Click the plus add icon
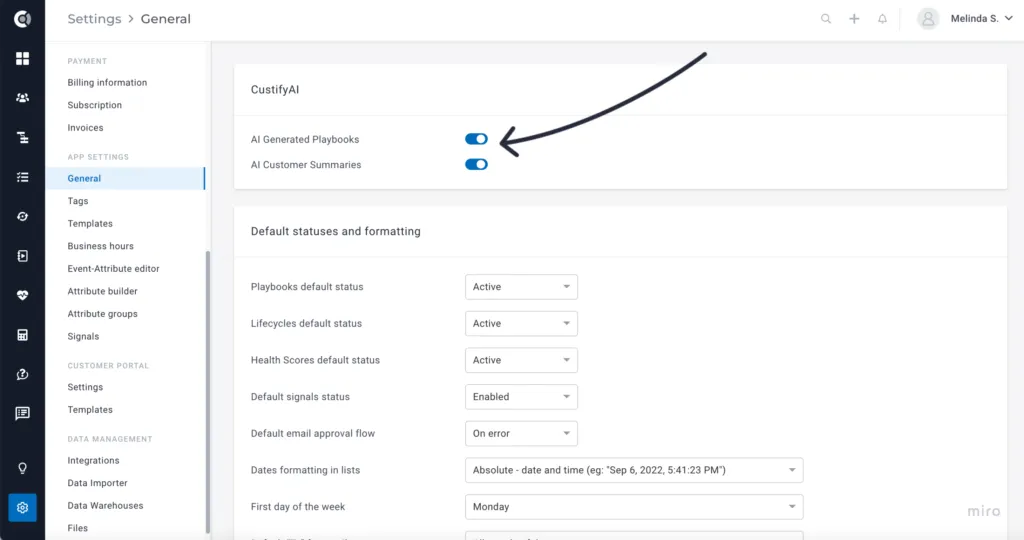The height and width of the screenshot is (540, 1024). pos(854,19)
